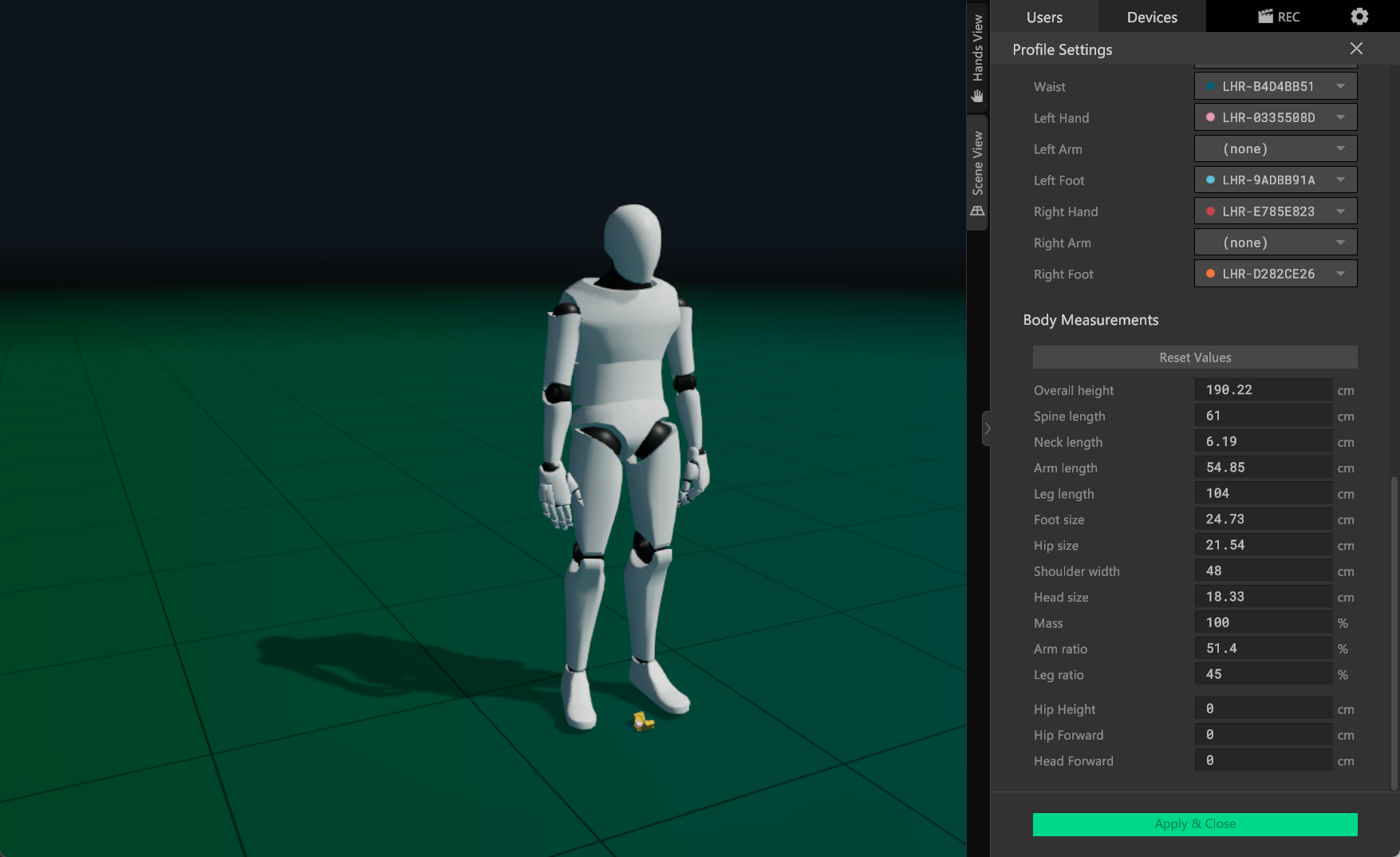Click the Reset Values button
The image size is (1400, 857).
pyautogui.click(x=1194, y=357)
